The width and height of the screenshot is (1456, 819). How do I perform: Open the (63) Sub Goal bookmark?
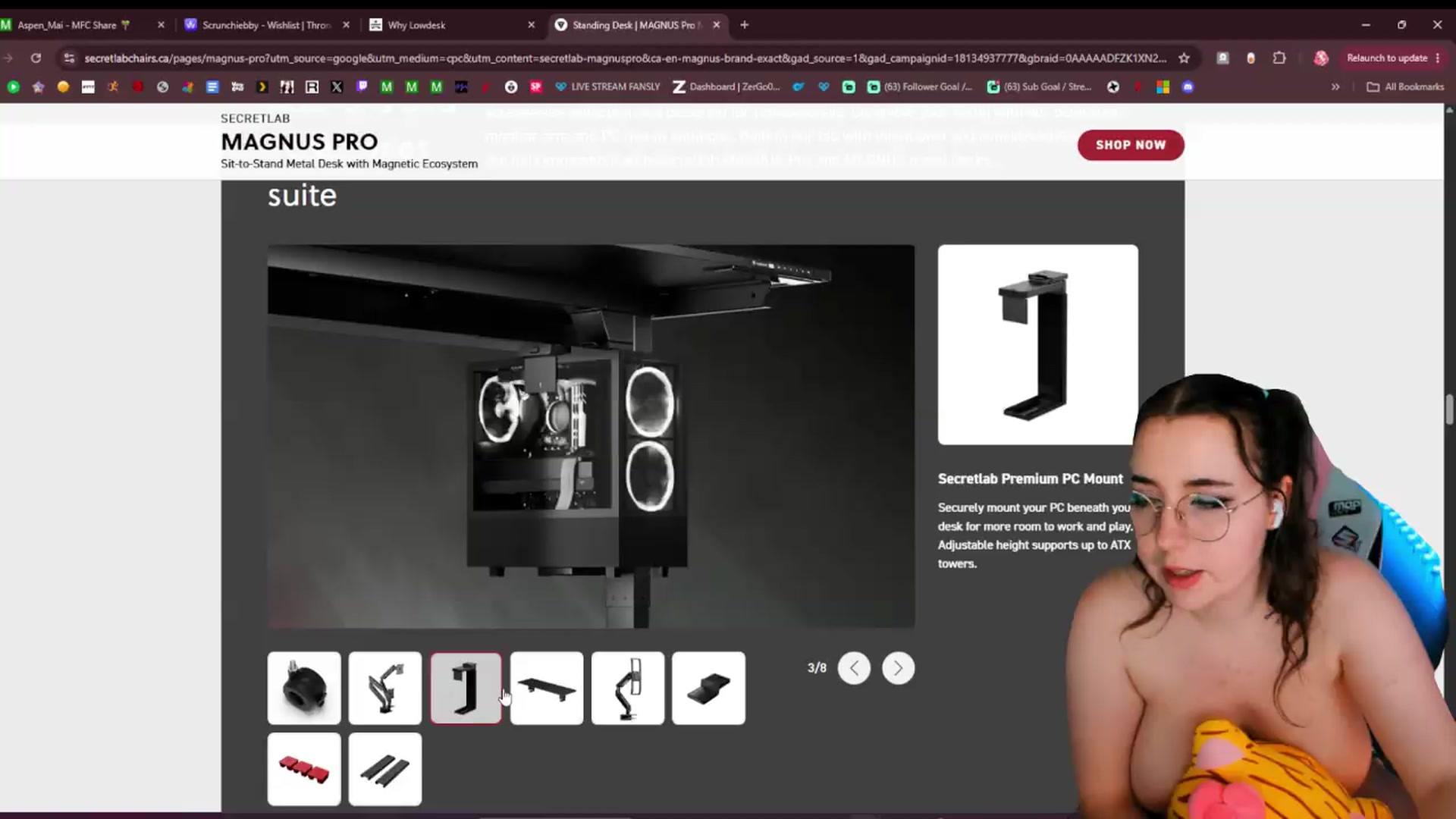(1040, 87)
